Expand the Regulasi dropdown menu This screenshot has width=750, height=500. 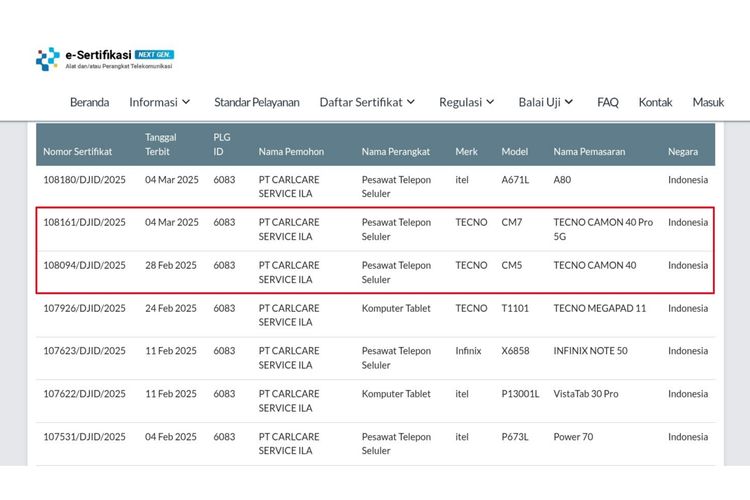[467, 102]
